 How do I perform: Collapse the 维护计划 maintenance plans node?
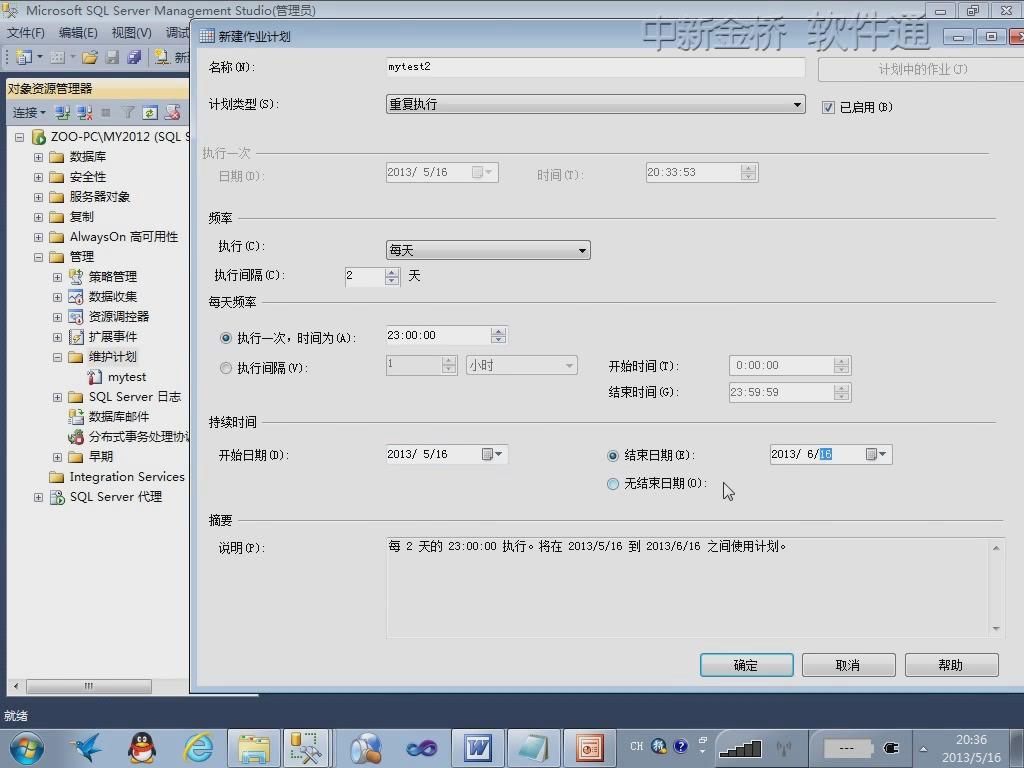tap(57, 357)
